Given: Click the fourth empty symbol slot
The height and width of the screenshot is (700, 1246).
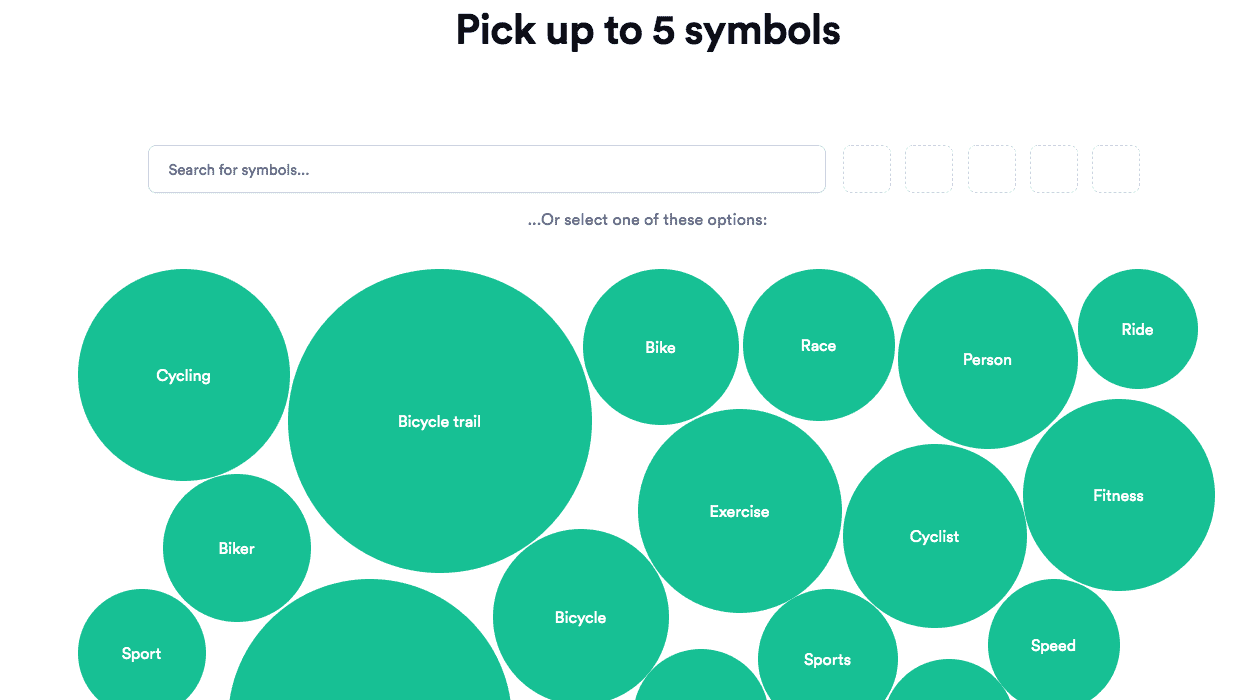Looking at the screenshot, I should pos(1054,169).
